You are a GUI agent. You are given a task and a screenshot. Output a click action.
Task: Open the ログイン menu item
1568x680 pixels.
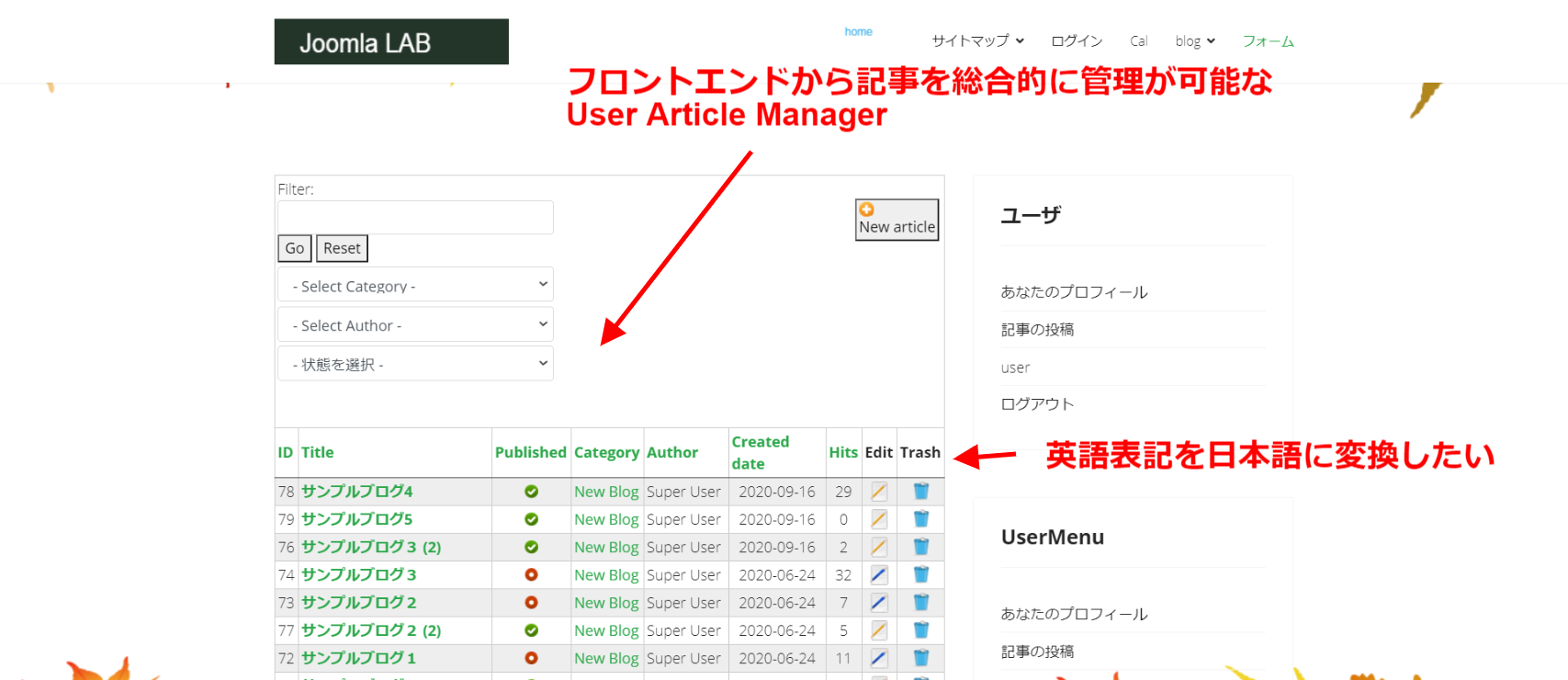pos(1077,40)
